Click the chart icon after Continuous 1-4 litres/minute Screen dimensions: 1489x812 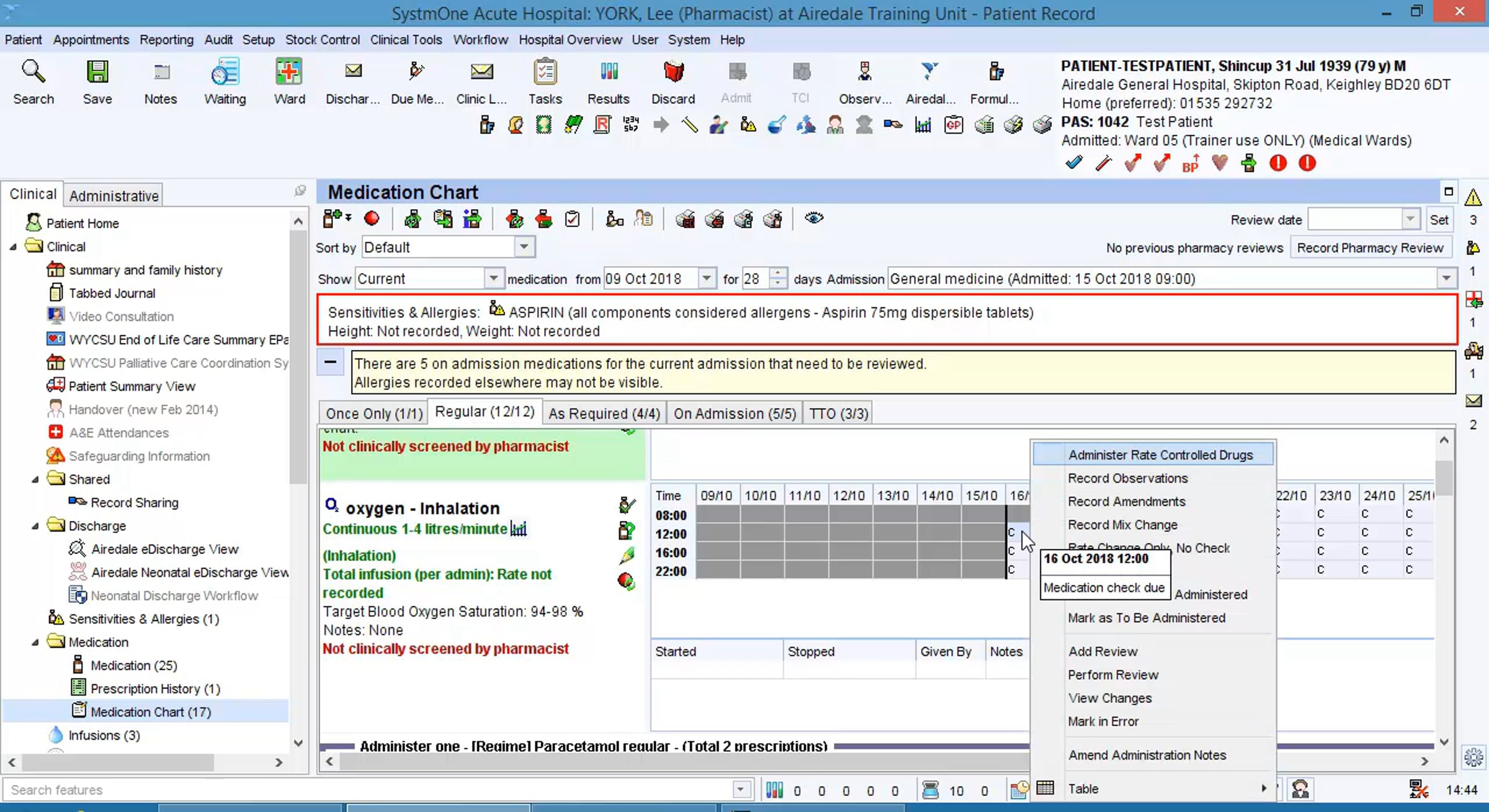coord(519,529)
